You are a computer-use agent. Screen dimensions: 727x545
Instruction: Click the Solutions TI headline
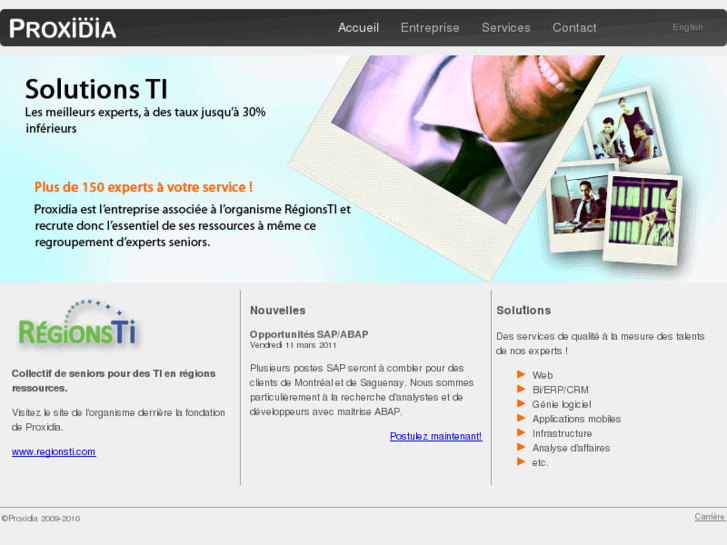(x=96, y=89)
